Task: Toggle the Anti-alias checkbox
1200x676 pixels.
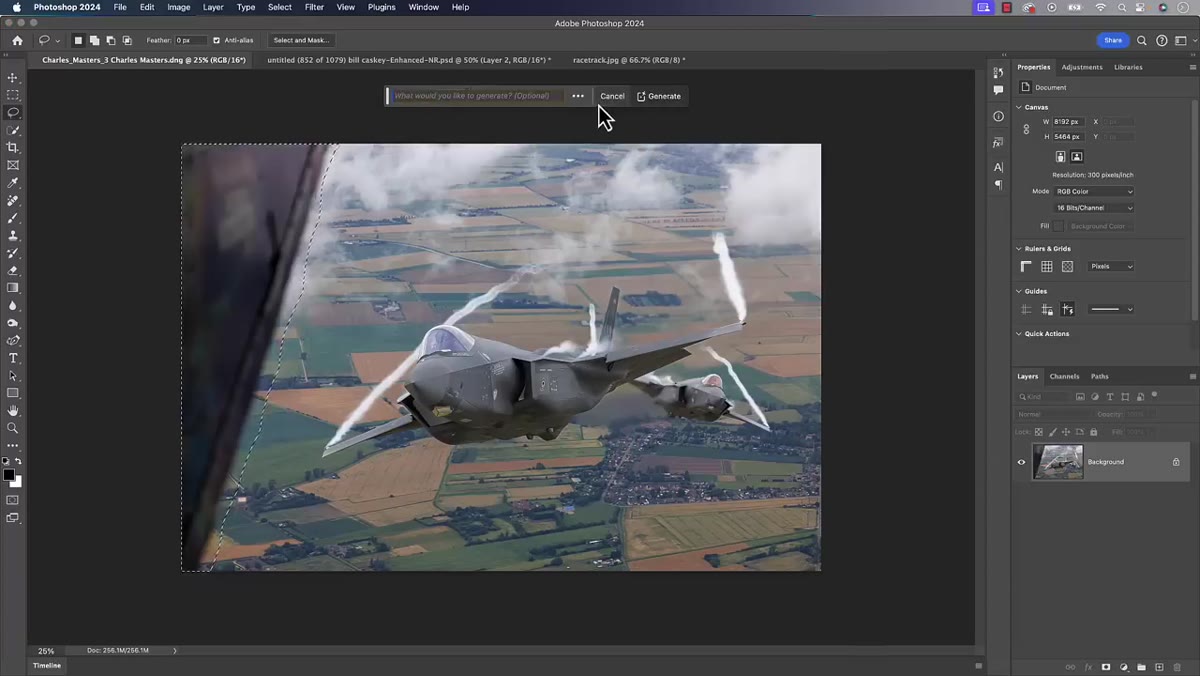Action: coord(216,40)
